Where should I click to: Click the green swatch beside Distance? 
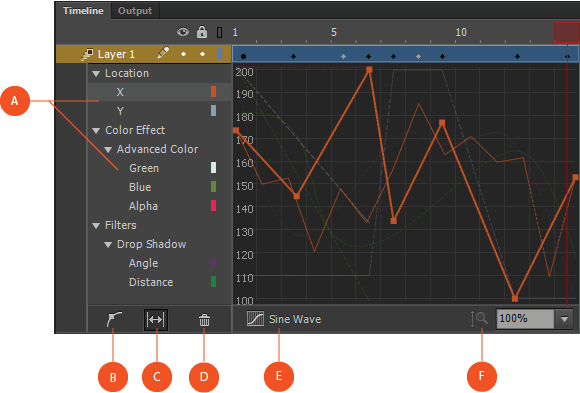(213, 282)
